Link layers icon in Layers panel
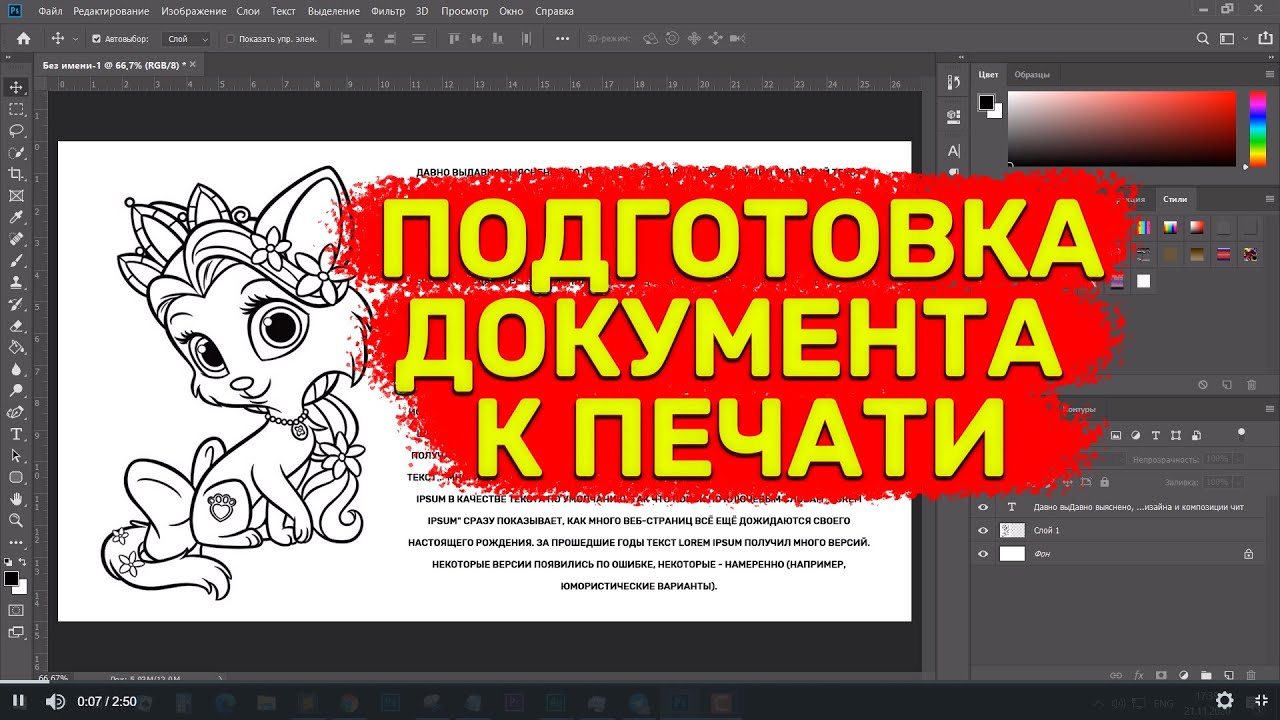The image size is (1280, 720). tap(1115, 675)
